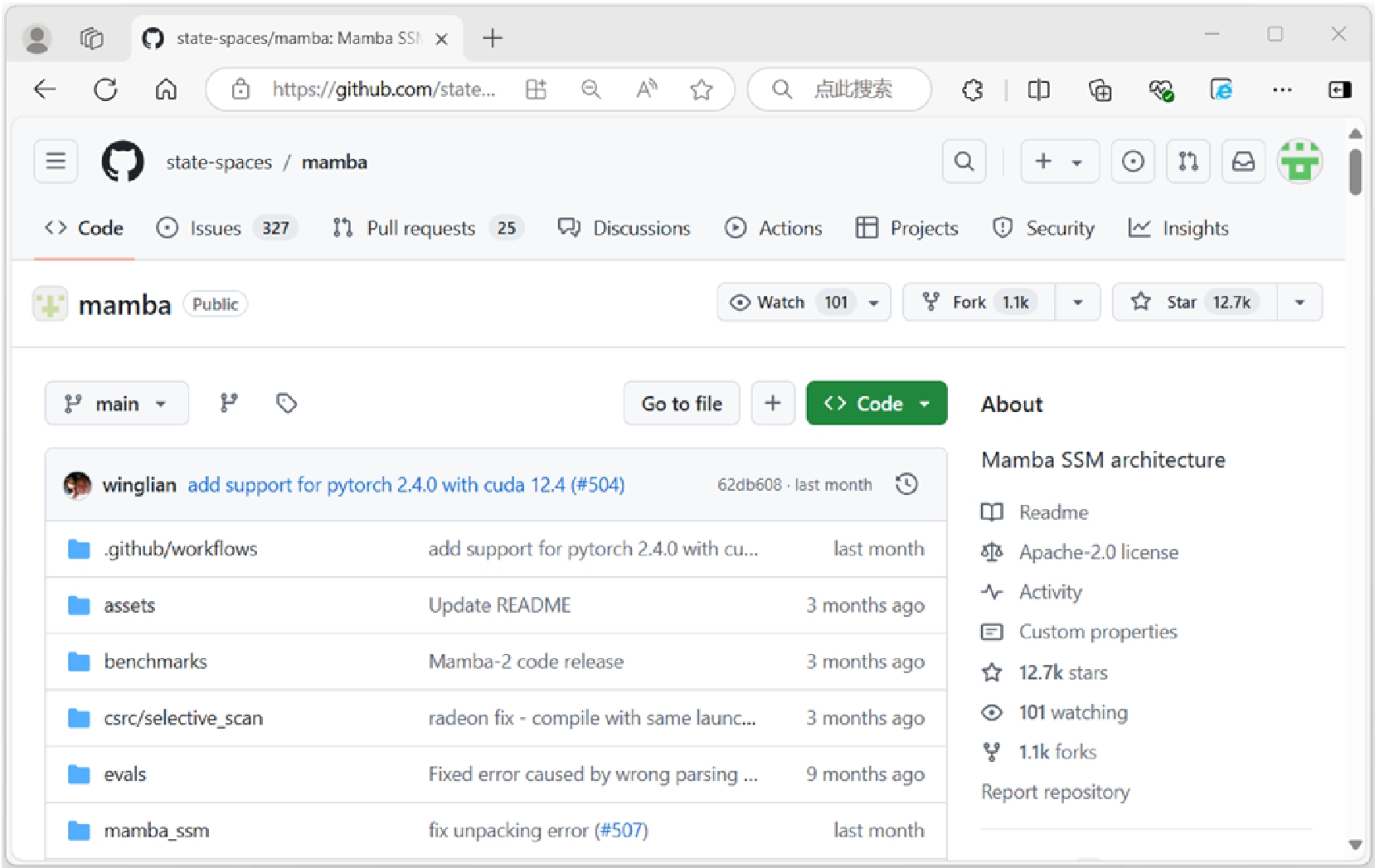Open the Pull requests tab

[x=429, y=228]
